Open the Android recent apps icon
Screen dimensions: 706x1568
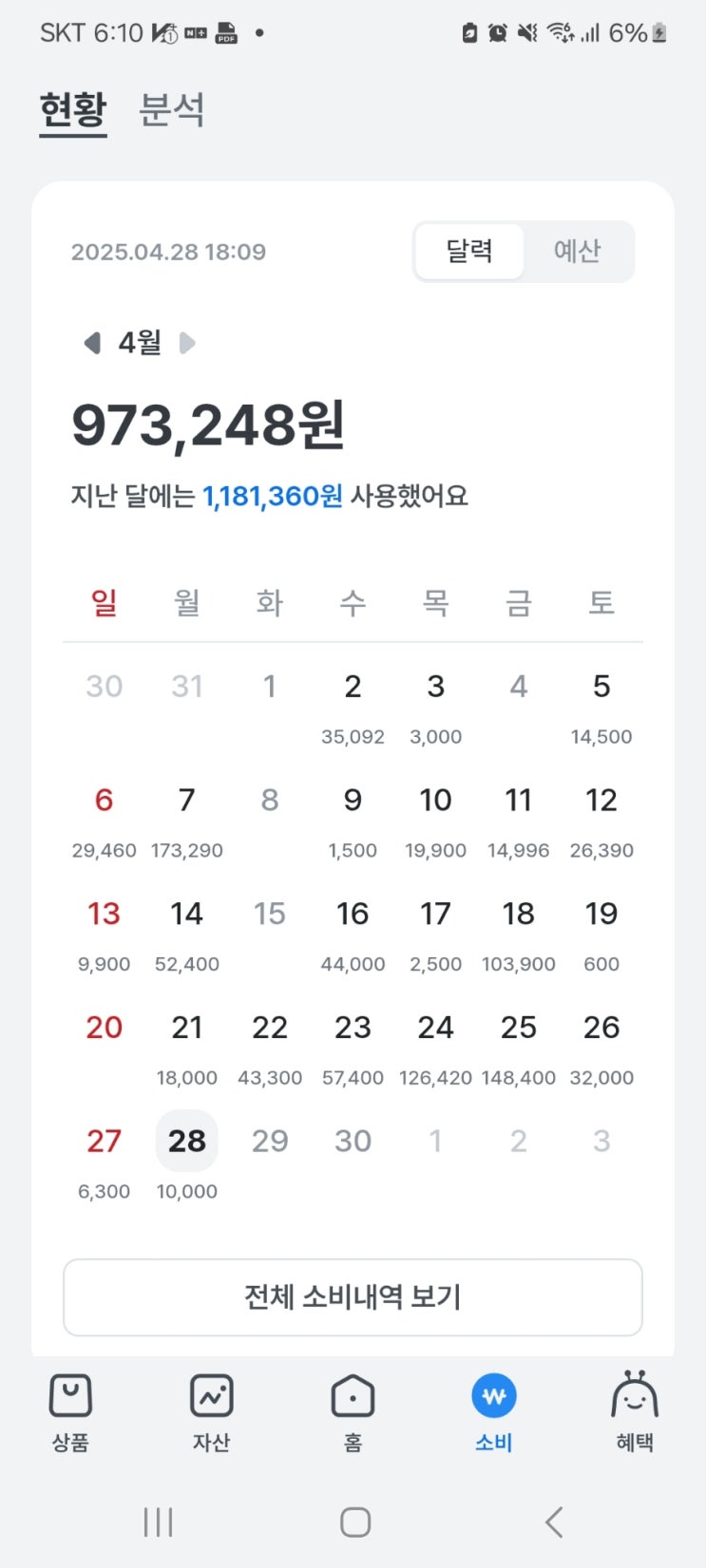(158, 1522)
